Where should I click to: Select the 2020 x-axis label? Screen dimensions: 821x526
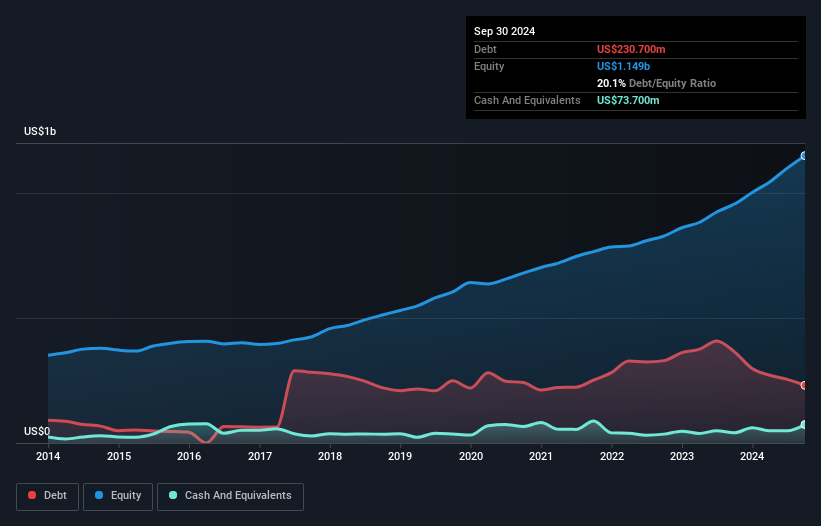point(471,456)
